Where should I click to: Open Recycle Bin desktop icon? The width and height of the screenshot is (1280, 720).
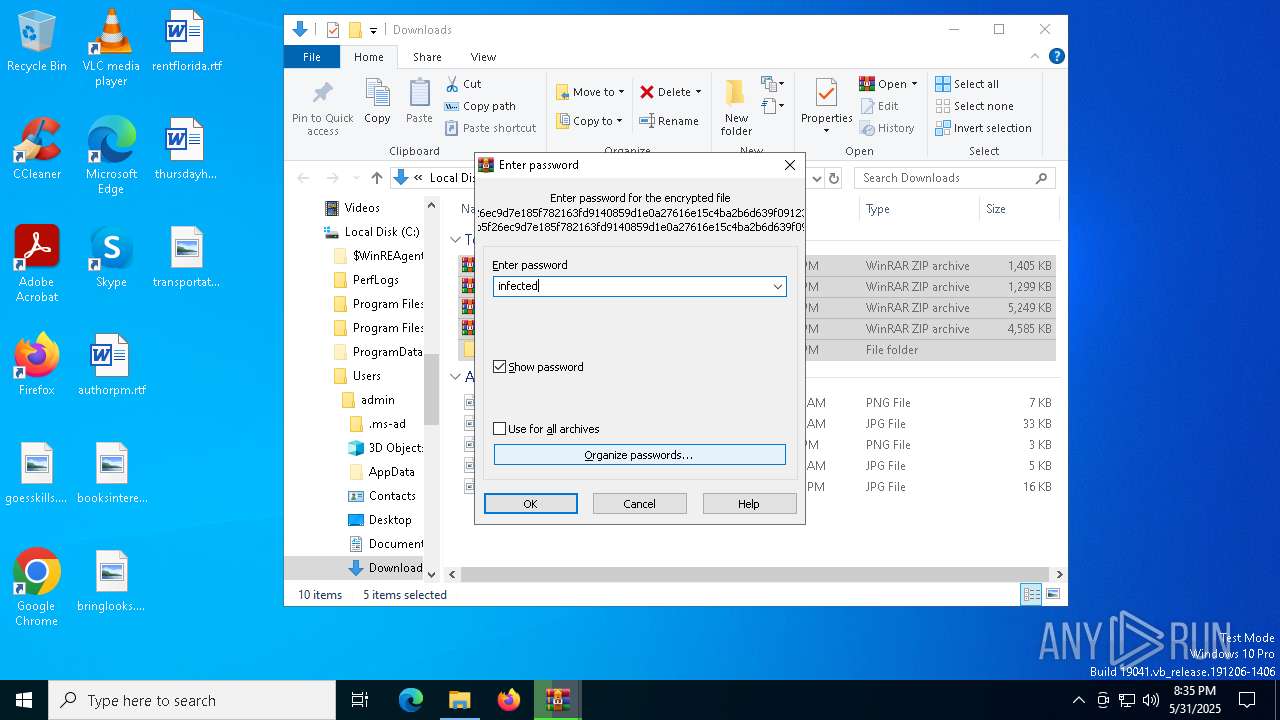click(37, 41)
